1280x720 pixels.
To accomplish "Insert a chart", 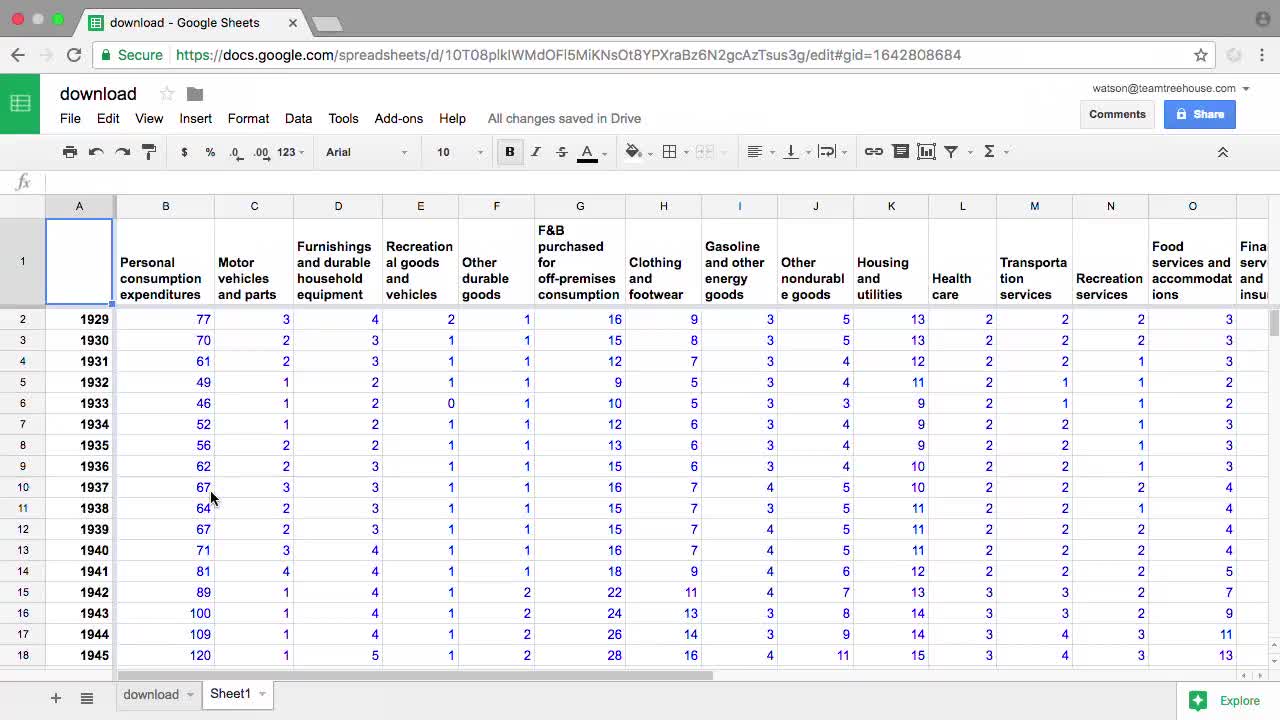I will pyautogui.click(x=924, y=151).
